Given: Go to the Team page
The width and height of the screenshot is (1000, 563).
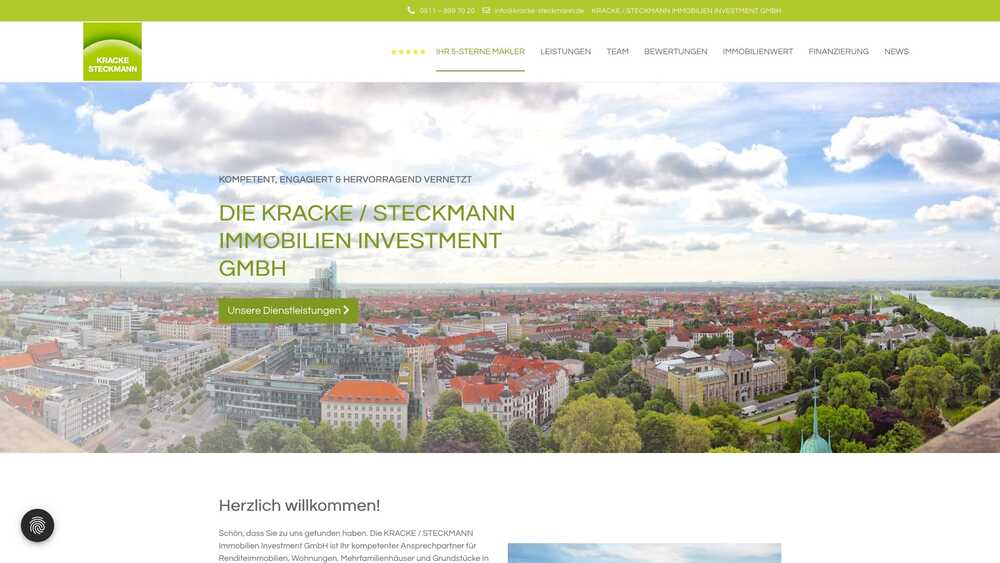Looking at the screenshot, I should point(617,52).
